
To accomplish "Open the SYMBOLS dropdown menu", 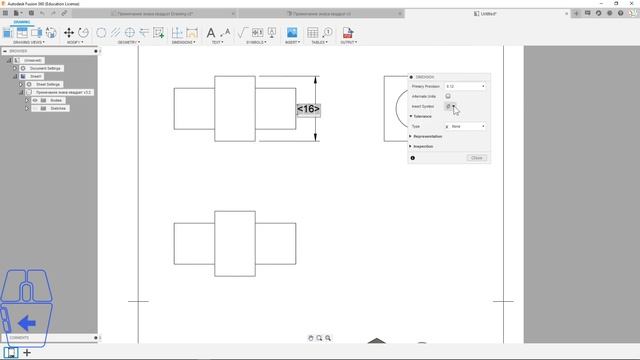I will coord(257,42).
